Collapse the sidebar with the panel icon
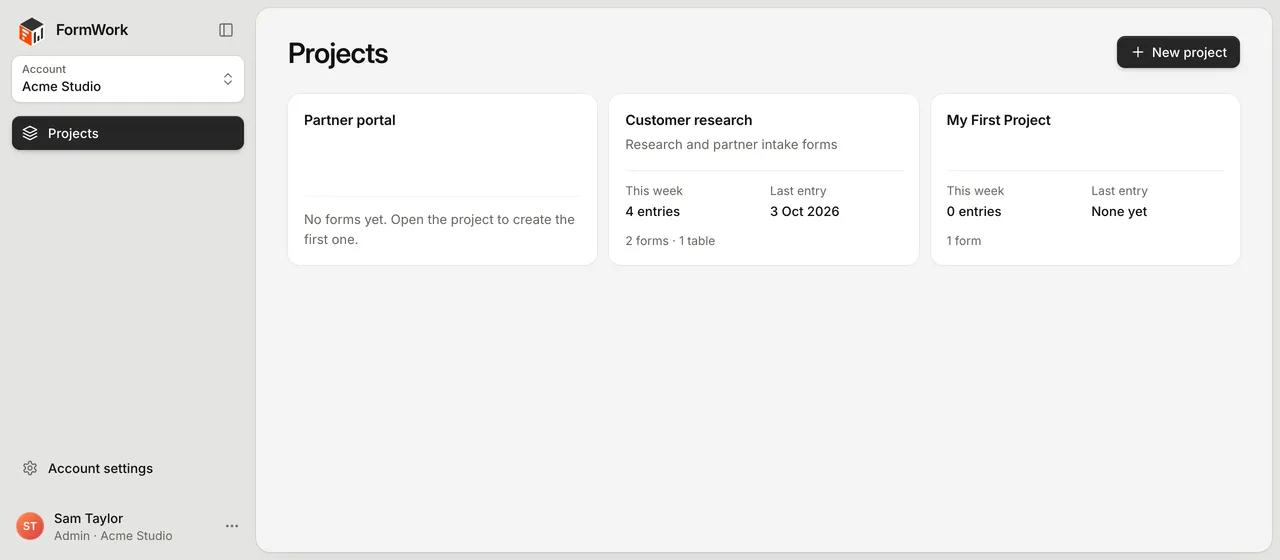This screenshot has width=1280, height=560. click(226, 30)
